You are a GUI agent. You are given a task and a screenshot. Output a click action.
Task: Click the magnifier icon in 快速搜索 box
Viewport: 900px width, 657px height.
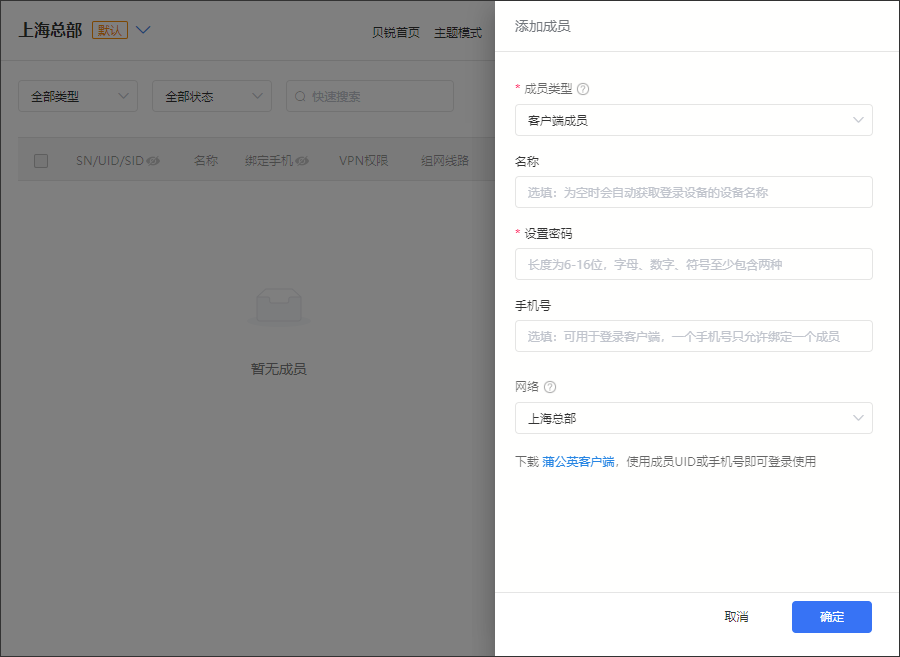click(300, 97)
